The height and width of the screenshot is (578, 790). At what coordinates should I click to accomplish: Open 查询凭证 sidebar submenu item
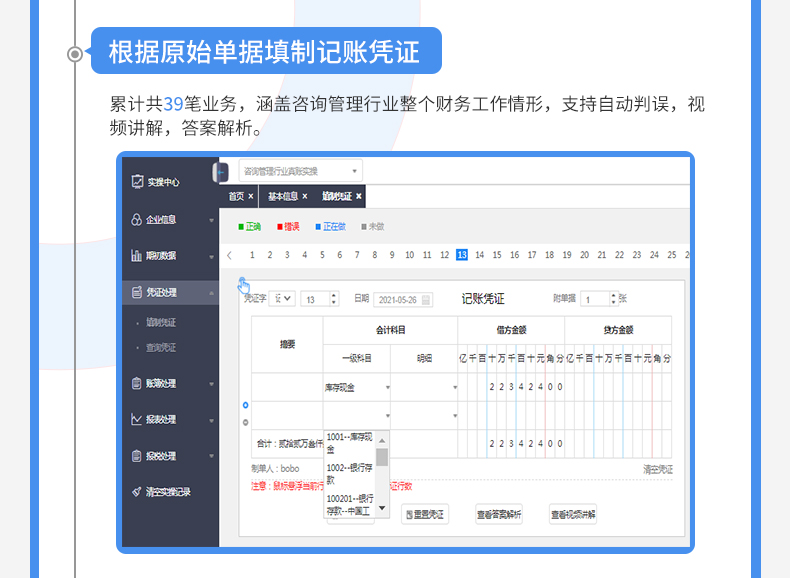click(161, 348)
